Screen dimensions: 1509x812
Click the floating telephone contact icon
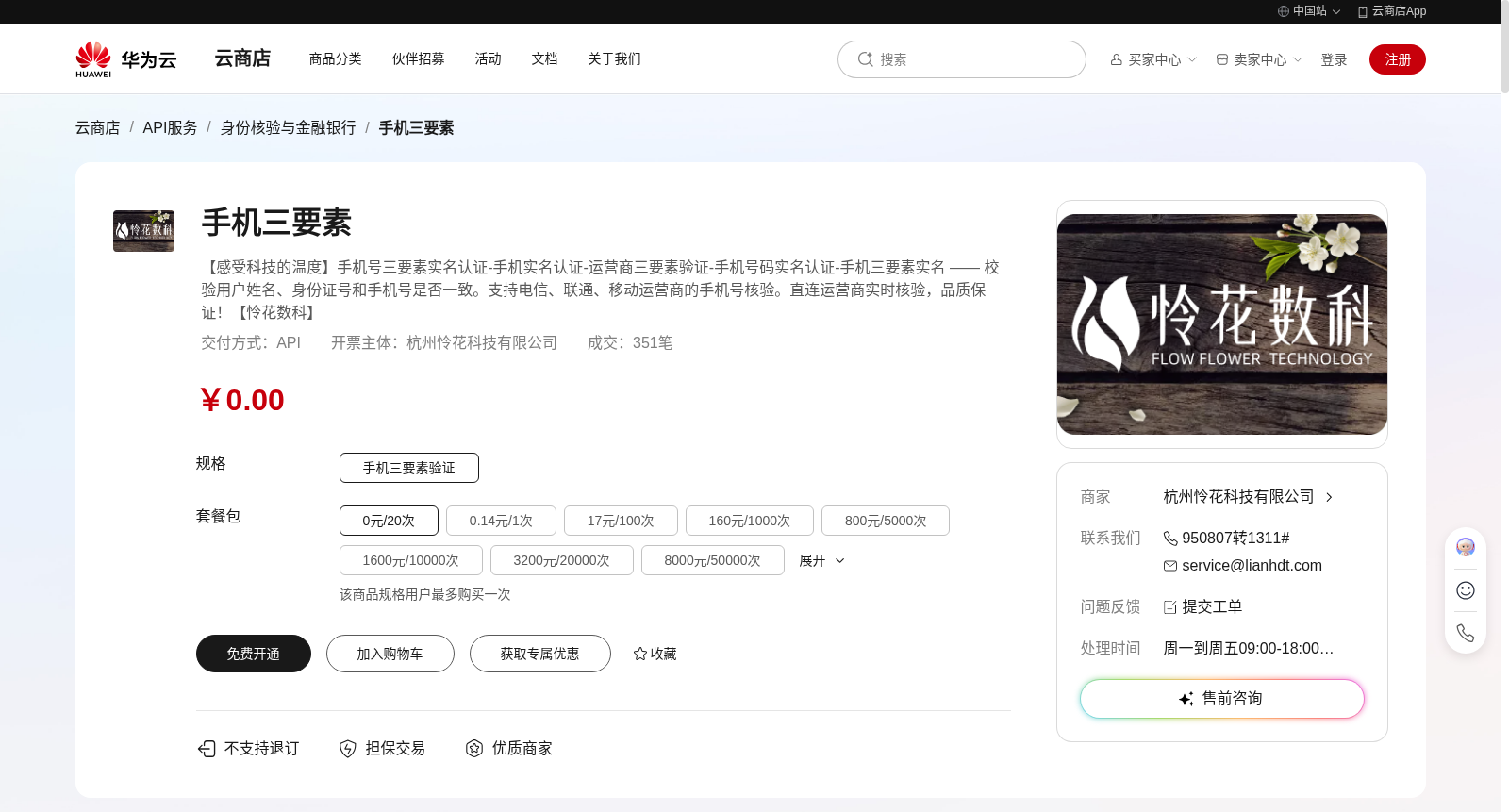1466,633
